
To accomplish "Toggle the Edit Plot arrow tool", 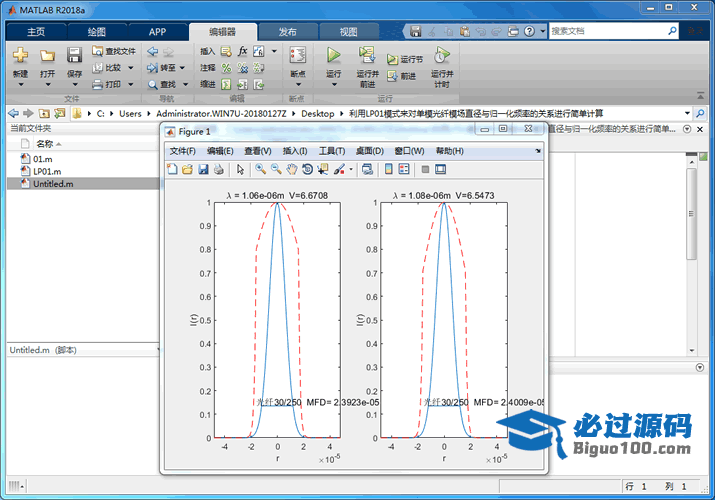I will click(x=240, y=170).
